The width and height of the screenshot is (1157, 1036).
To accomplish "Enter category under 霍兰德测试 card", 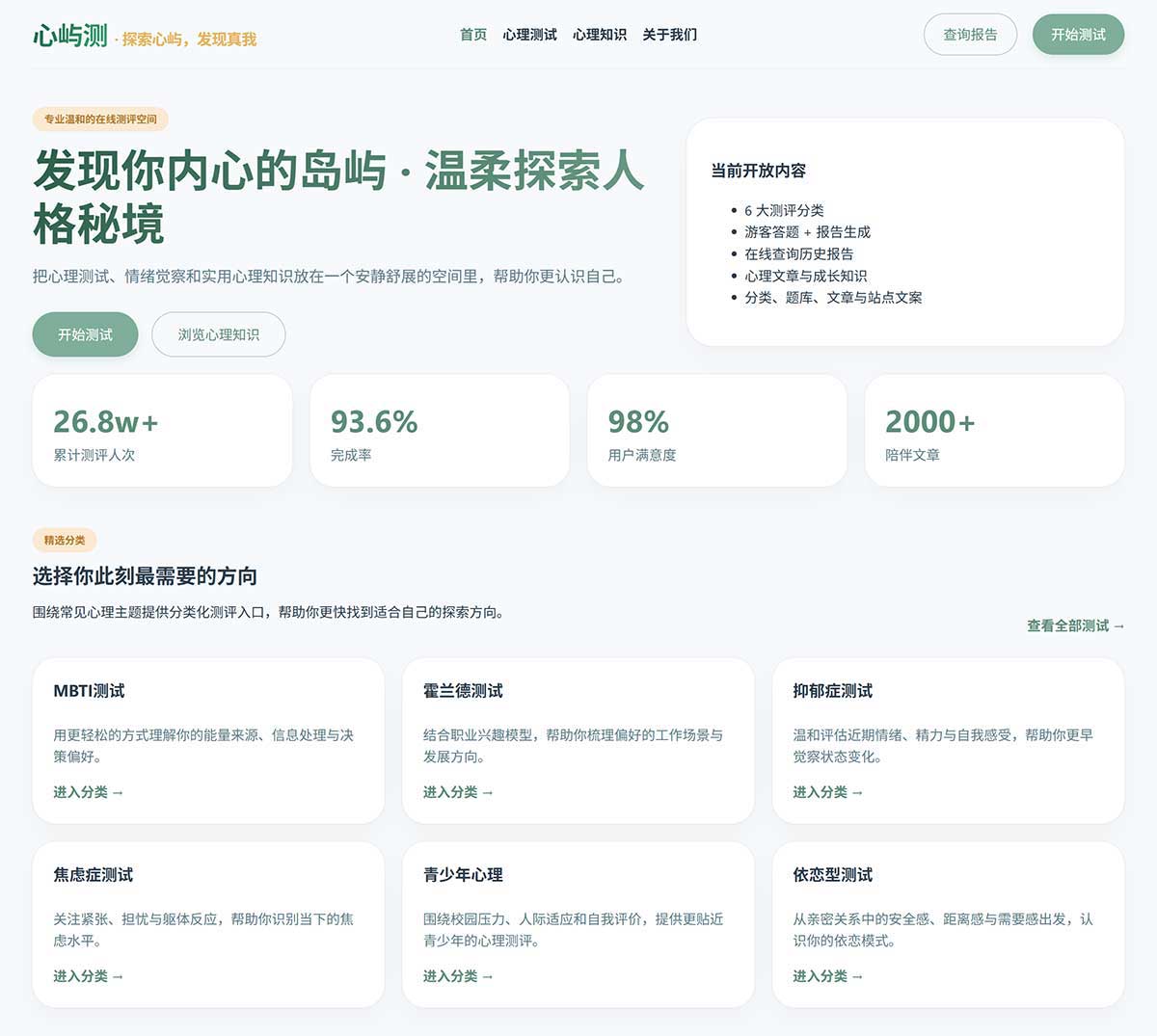I will coord(458,792).
